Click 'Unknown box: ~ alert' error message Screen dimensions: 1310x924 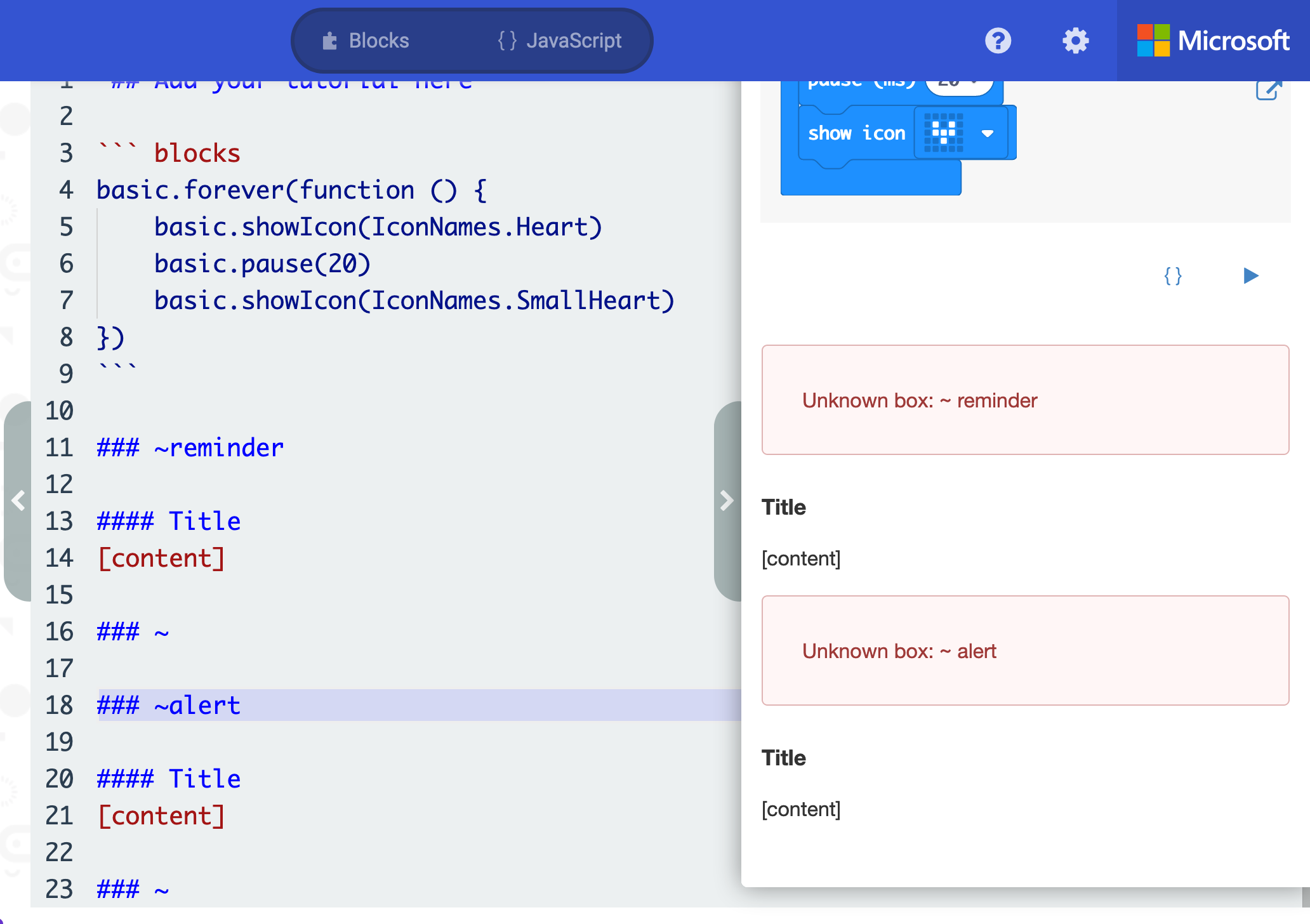[x=899, y=651]
